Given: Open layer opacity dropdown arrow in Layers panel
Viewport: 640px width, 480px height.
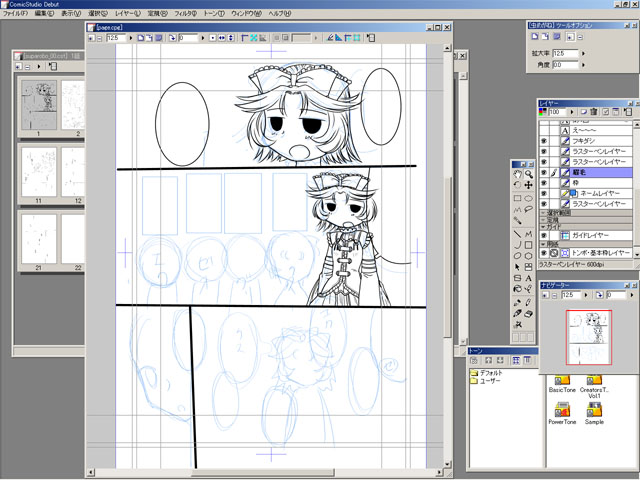Looking at the screenshot, I should [572, 112].
